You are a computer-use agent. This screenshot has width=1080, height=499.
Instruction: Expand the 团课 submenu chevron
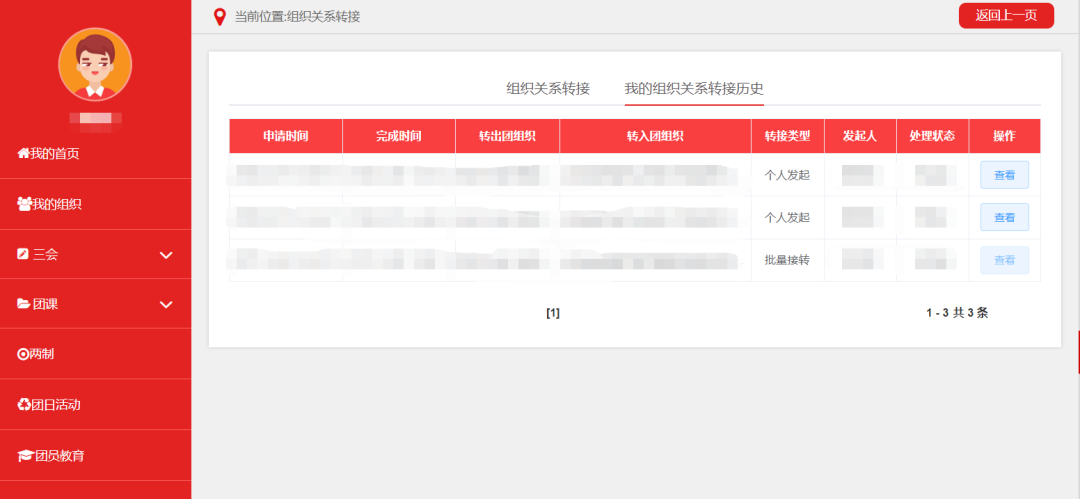point(167,304)
